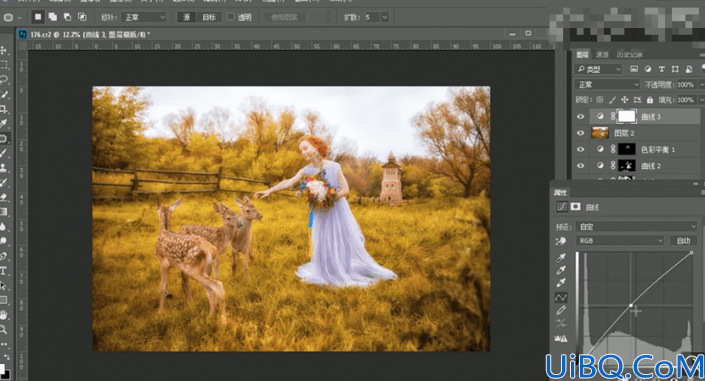Click the black point eyedropper in curves

pos(561,258)
